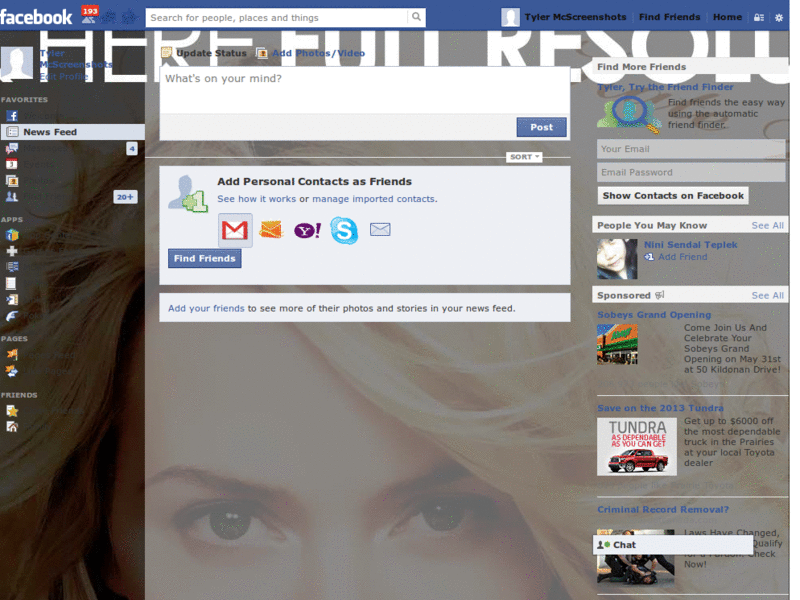Focus the search people, places and things field

278,17
